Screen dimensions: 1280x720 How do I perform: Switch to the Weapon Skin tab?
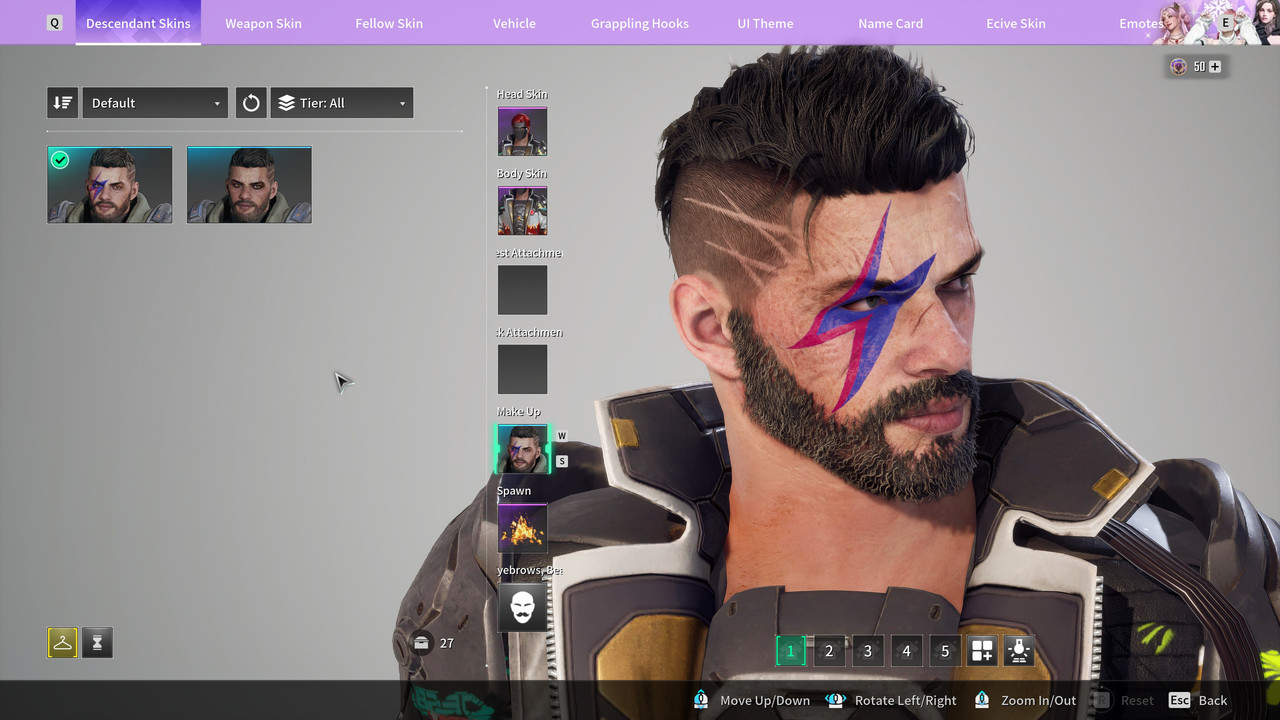coord(263,23)
